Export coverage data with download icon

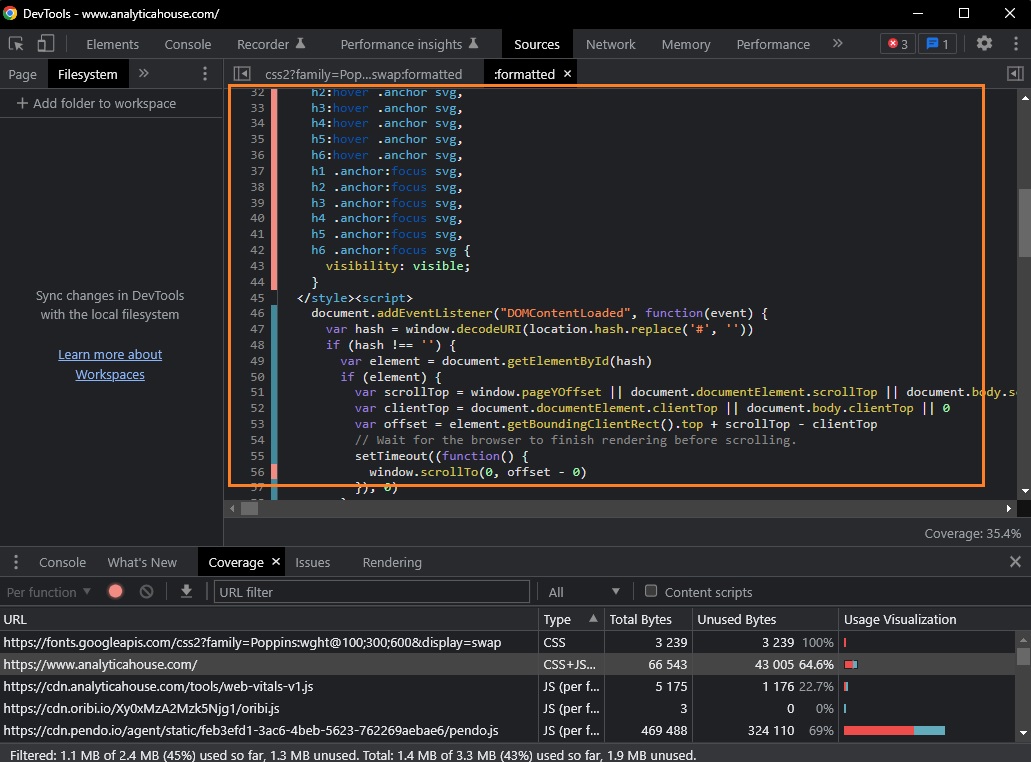click(x=186, y=592)
